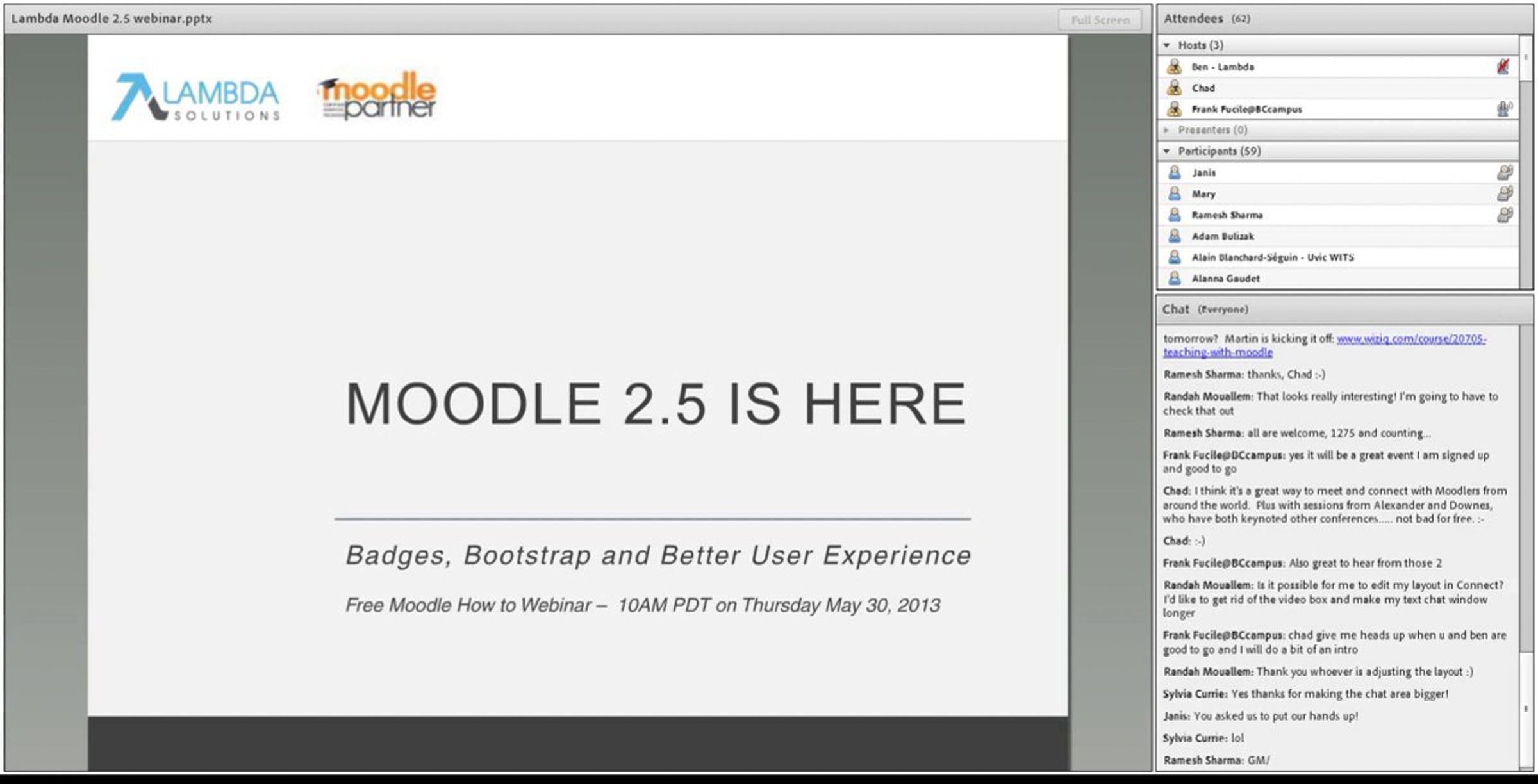The width and height of the screenshot is (1538, 784).
Task: Click the Attendees pod title
Action: point(1193,19)
